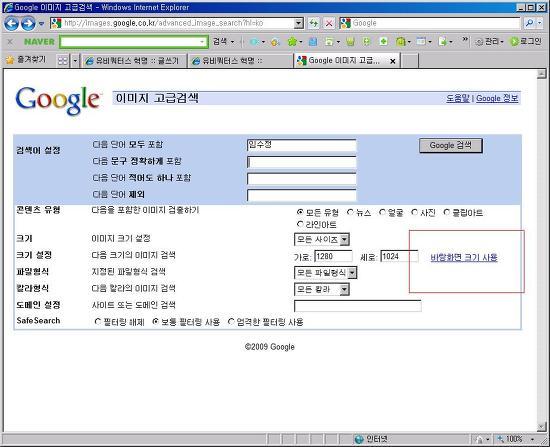Open the 도움말 help link
Image resolution: width=550 pixels, height=447 pixels.
tap(457, 98)
